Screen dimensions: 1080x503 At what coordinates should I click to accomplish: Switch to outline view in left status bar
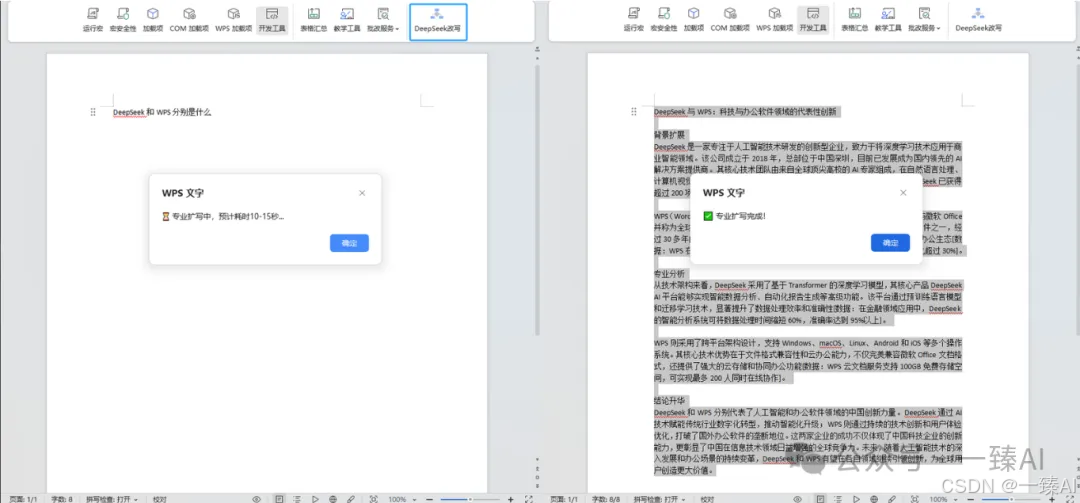point(297,498)
